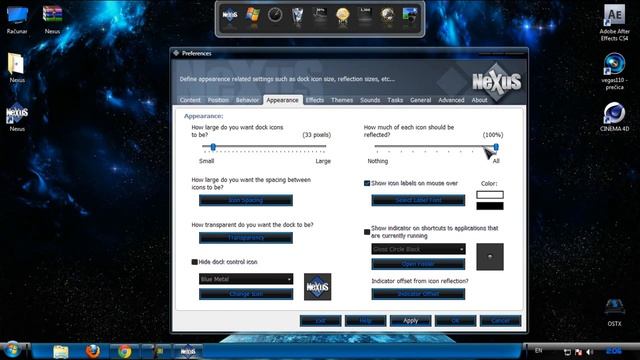Switch to the Position tab
The width and height of the screenshot is (640, 360).
click(218, 100)
